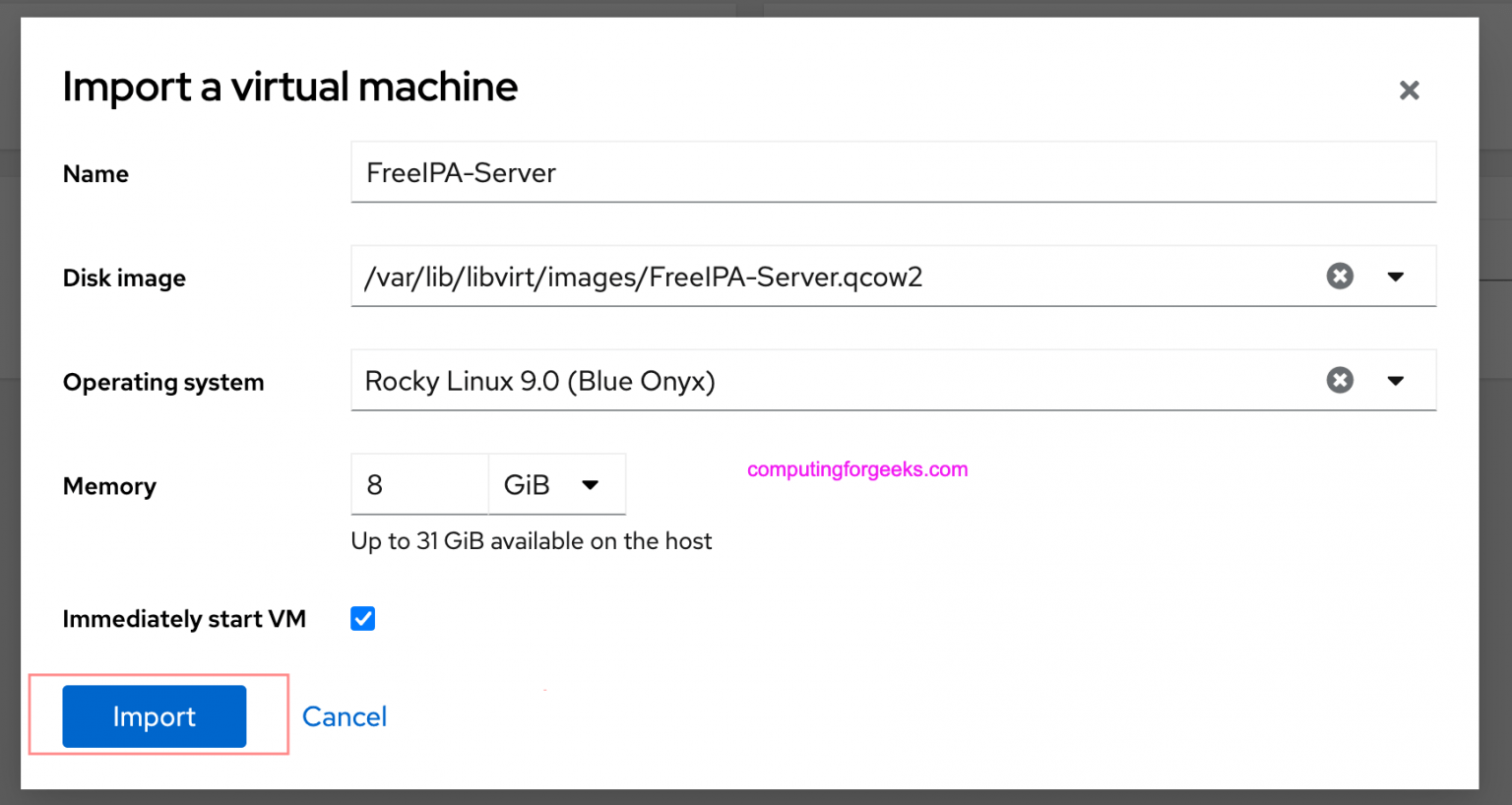The image size is (1512, 805).
Task: Click the Up to 31 GiB helper text
Action: coord(531,540)
